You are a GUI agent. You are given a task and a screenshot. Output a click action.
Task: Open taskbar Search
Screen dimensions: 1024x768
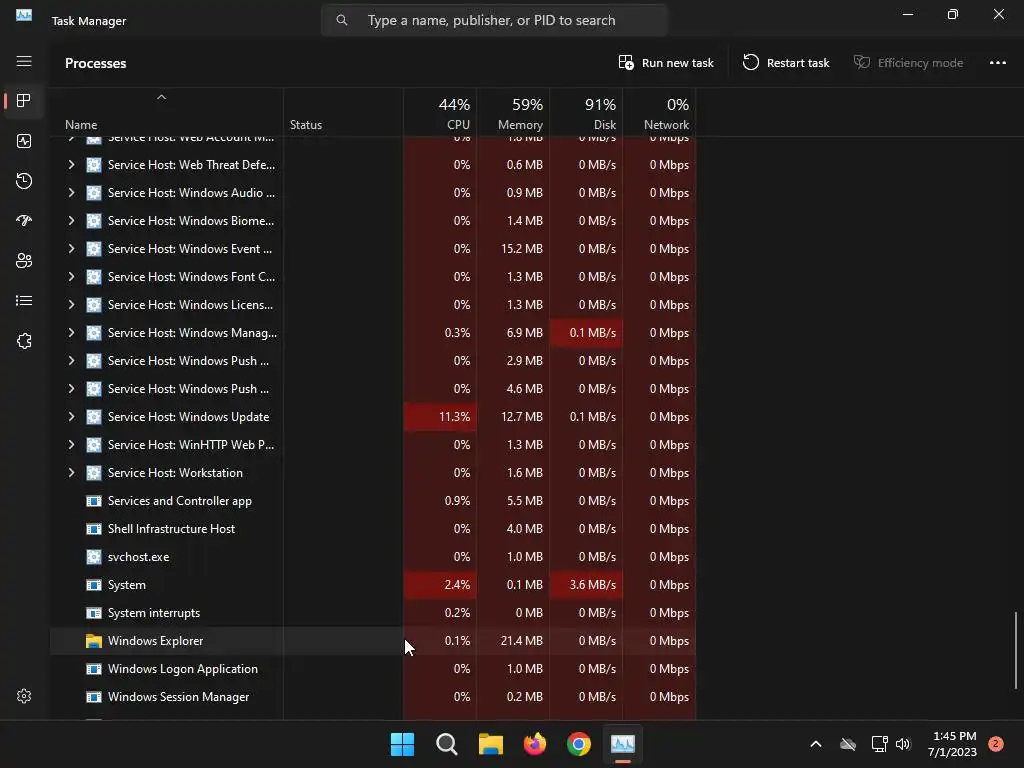pos(447,744)
